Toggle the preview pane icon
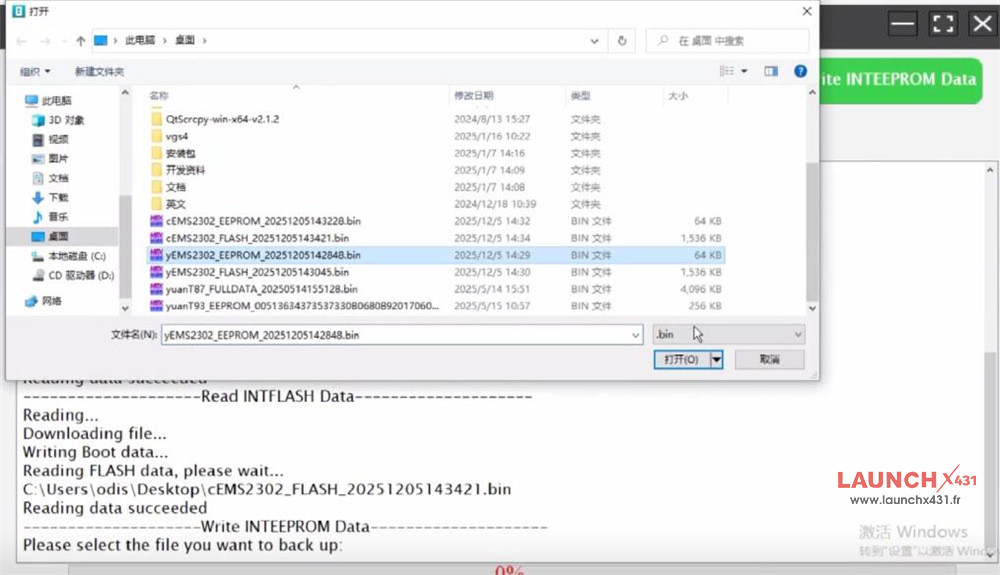The height and width of the screenshot is (575, 1000). 771,71
